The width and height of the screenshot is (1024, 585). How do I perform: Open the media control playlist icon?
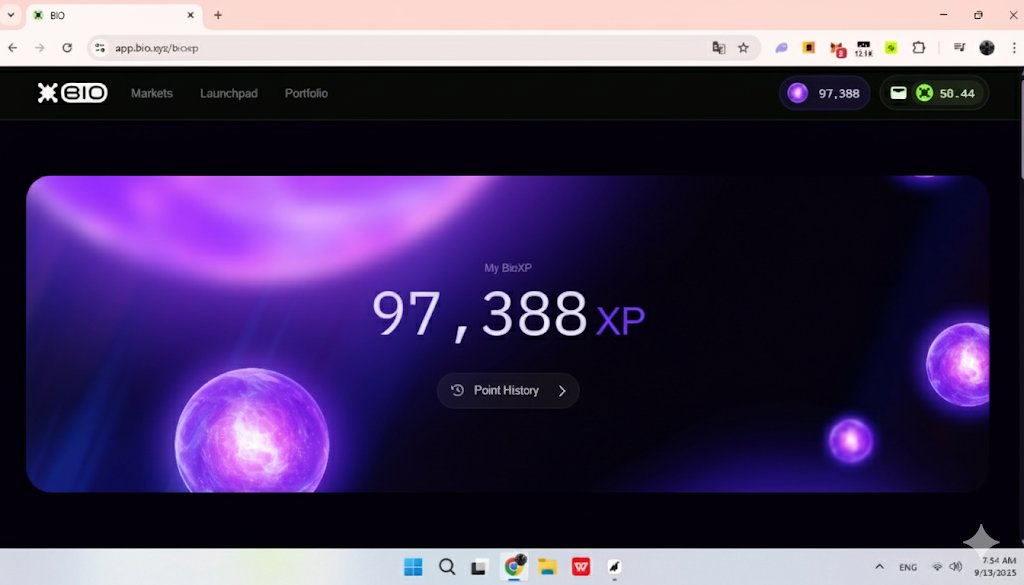(x=959, y=48)
